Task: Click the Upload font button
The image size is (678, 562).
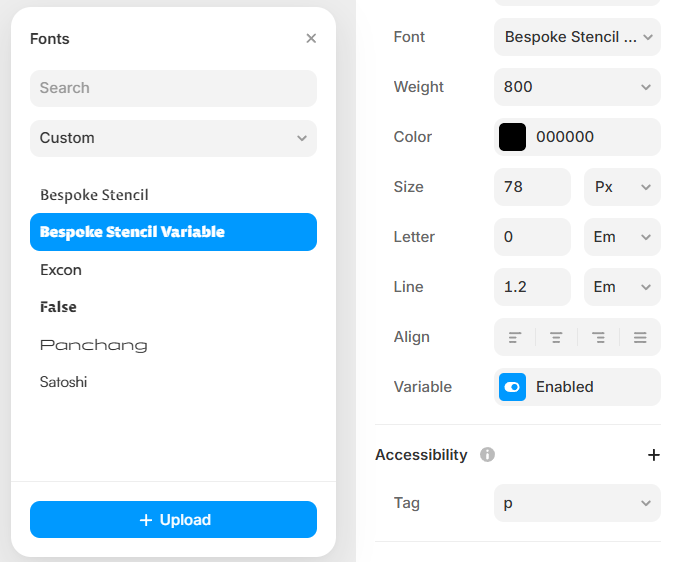Action: 173,520
